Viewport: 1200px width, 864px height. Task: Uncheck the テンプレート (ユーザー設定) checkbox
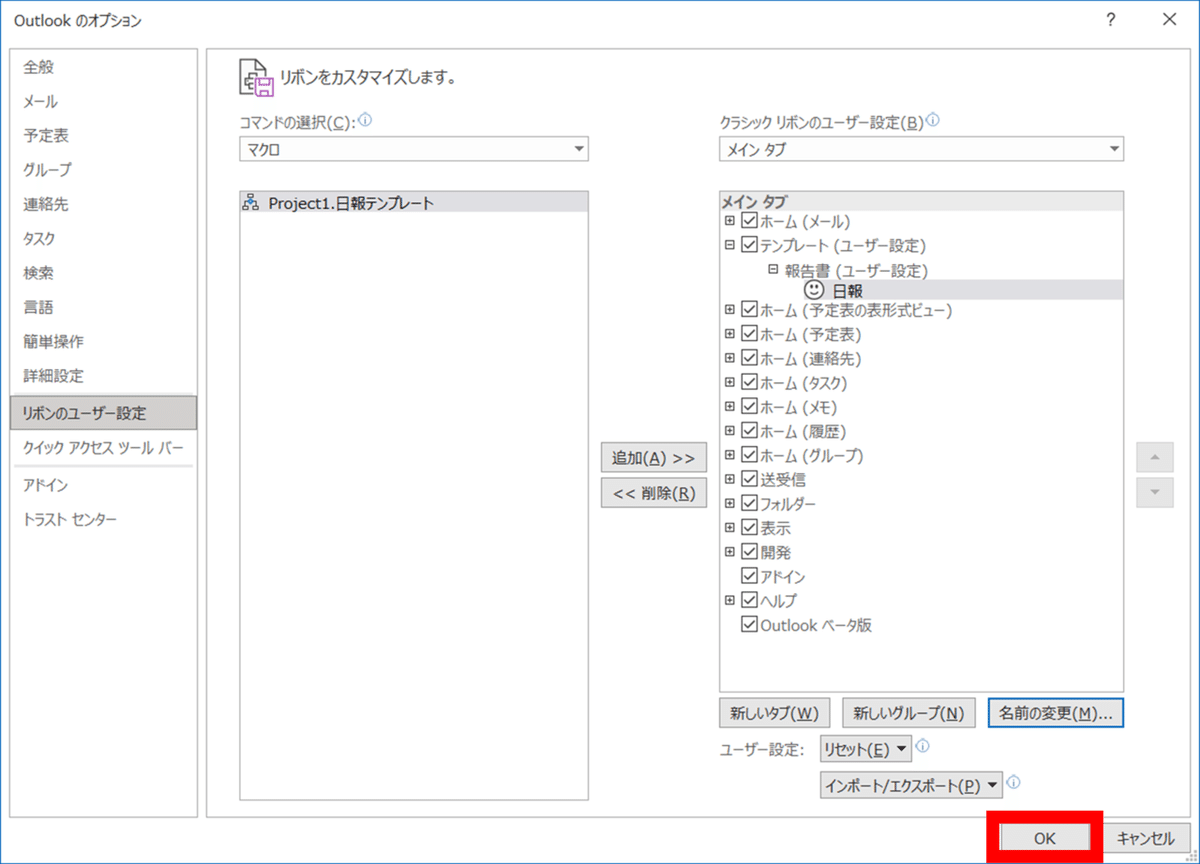(749, 246)
